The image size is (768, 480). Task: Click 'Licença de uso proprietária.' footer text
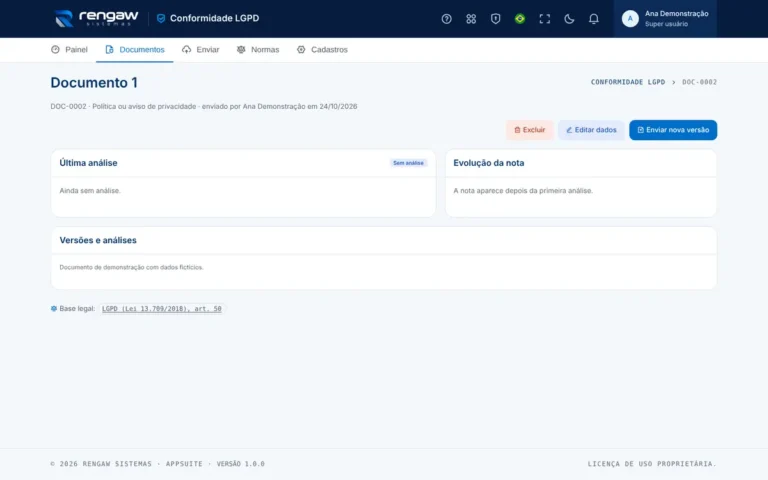pyautogui.click(x=652, y=464)
